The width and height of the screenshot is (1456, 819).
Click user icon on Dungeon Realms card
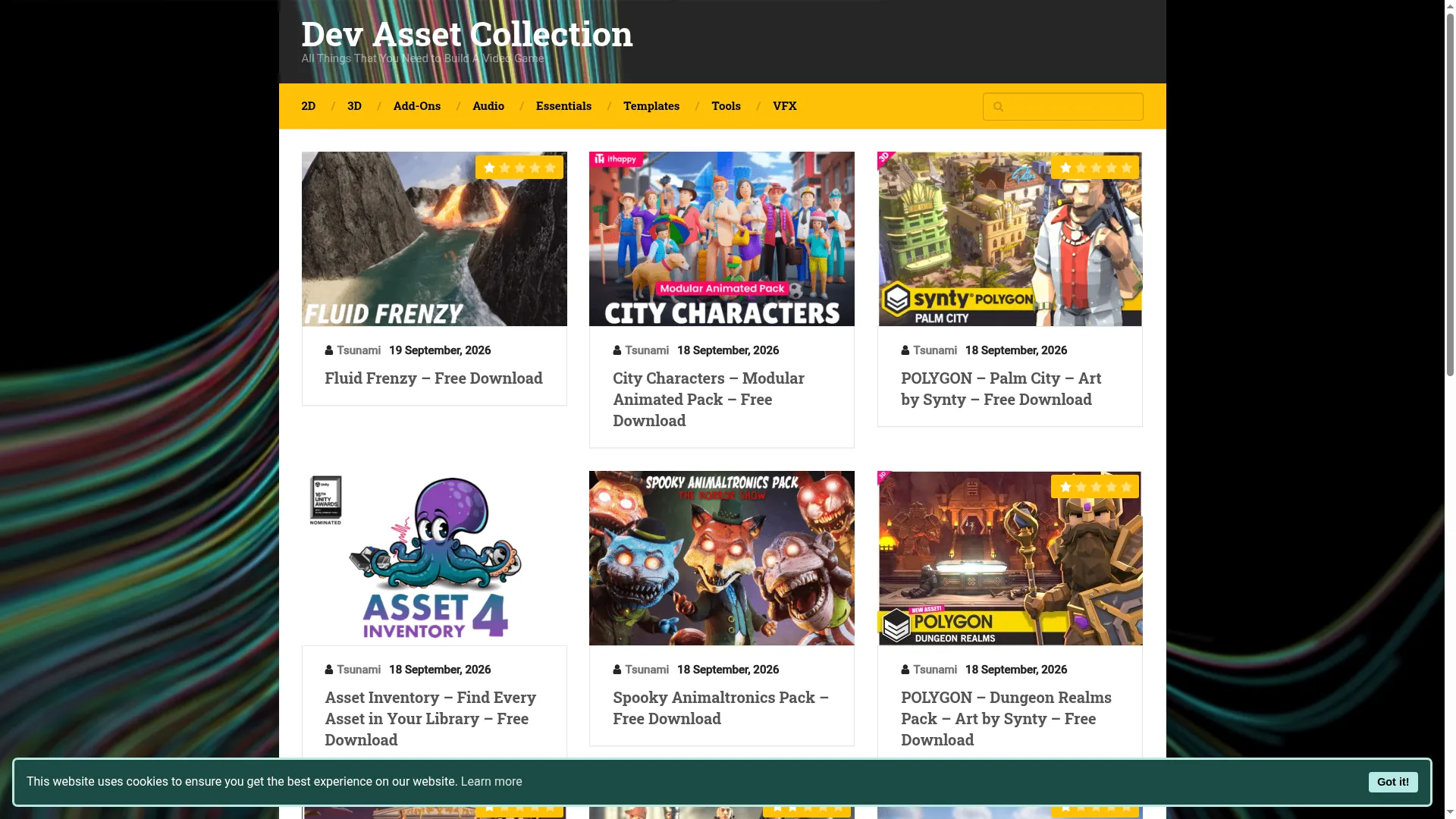pyautogui.click(x=905, y=670)
